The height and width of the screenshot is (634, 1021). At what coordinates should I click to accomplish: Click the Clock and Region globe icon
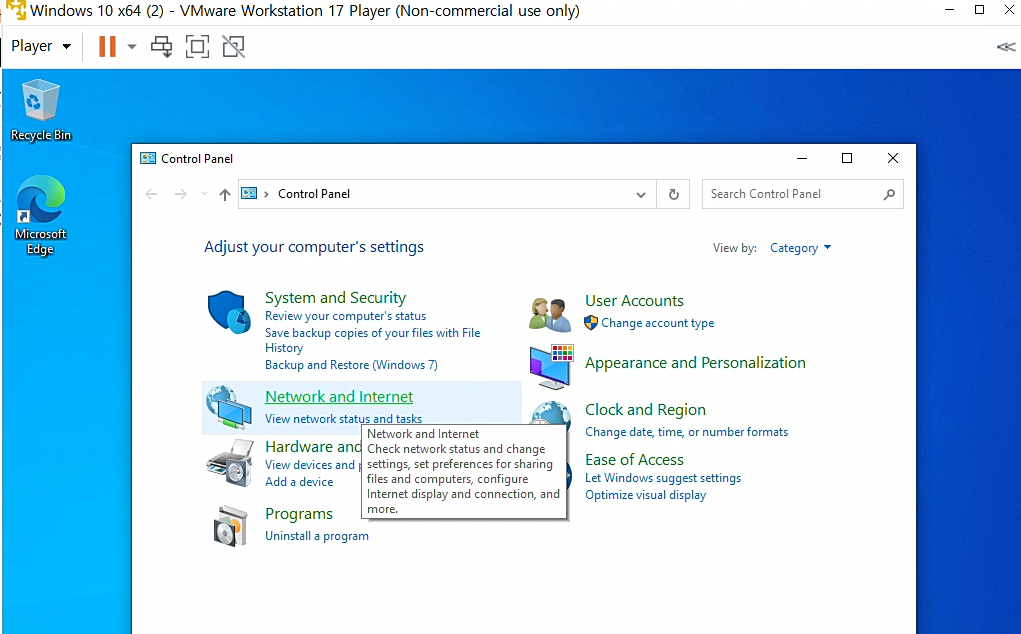click(x=551, y=413)
